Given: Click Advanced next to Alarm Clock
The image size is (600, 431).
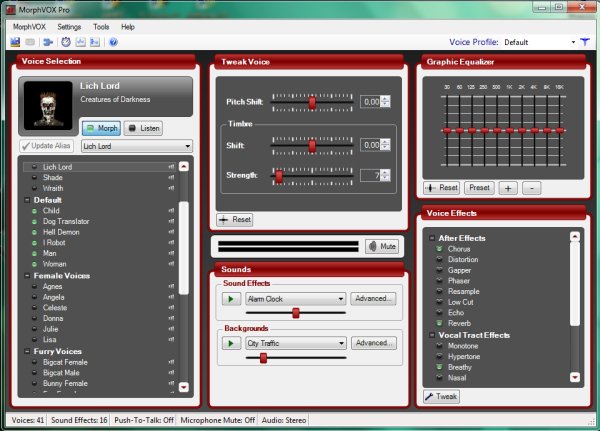Looking at the screenshot, I should (x=373, y=299).
